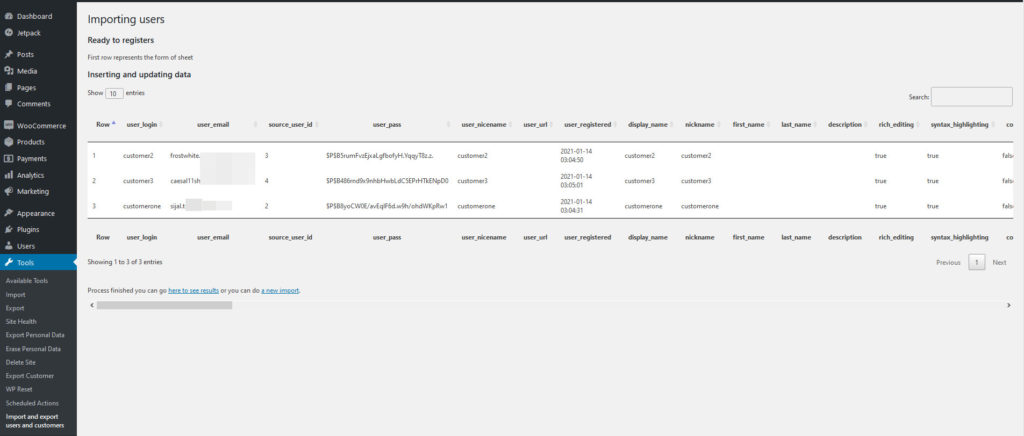
Task: Open WP Reset submenu item
Action: [19, 390]
